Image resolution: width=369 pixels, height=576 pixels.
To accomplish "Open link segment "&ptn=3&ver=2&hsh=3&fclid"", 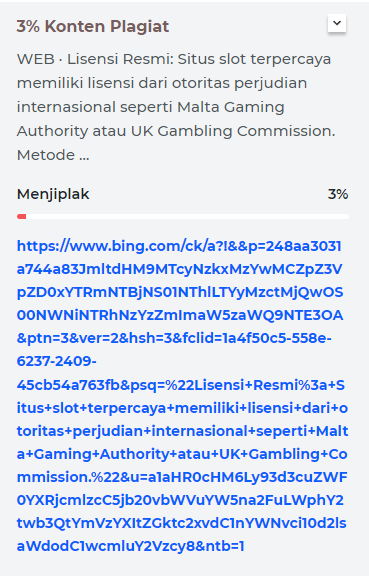I will pos(120,338).
